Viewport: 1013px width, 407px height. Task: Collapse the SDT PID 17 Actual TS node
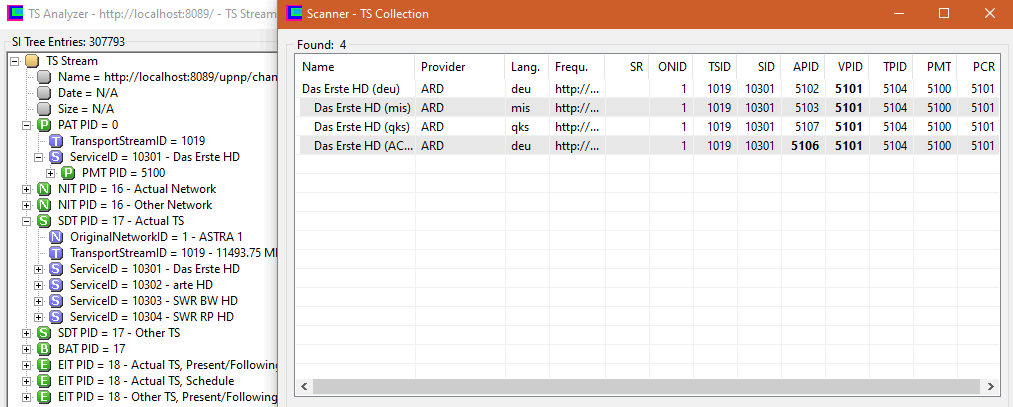click(26, 221)
